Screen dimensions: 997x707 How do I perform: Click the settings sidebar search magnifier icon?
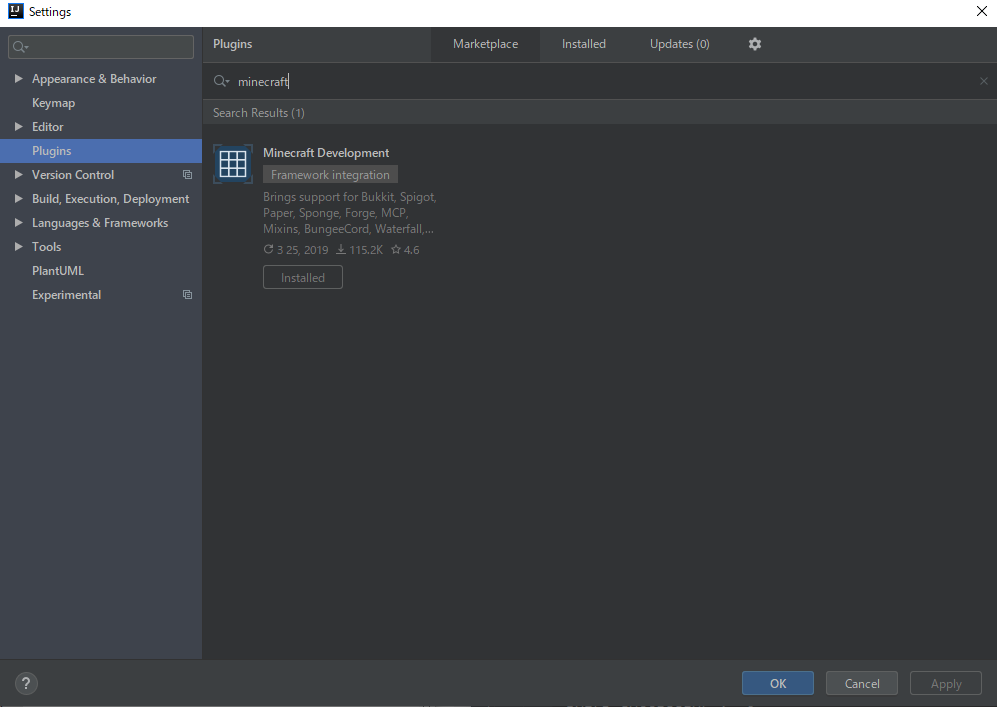click(20, 47)
